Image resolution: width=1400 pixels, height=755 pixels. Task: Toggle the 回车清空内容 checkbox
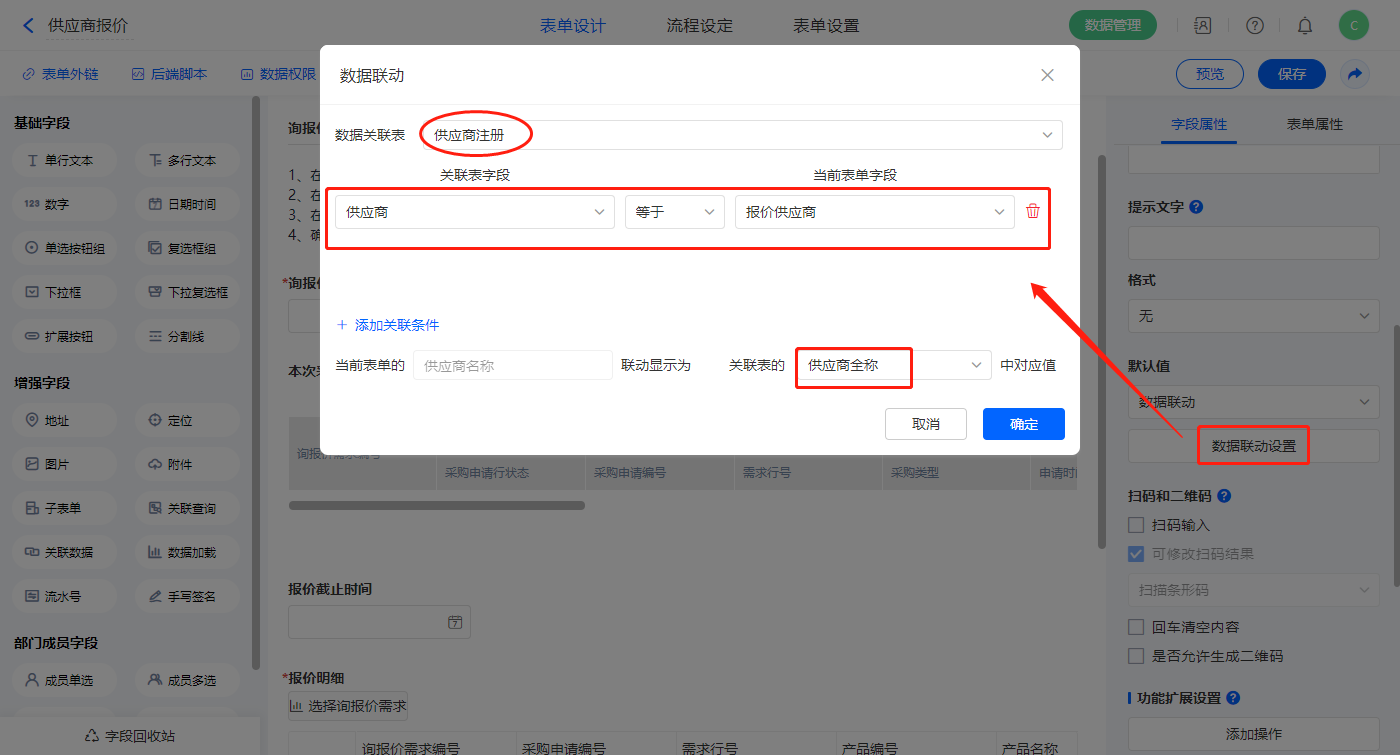pyautogui.click(x=1136, y=627)
